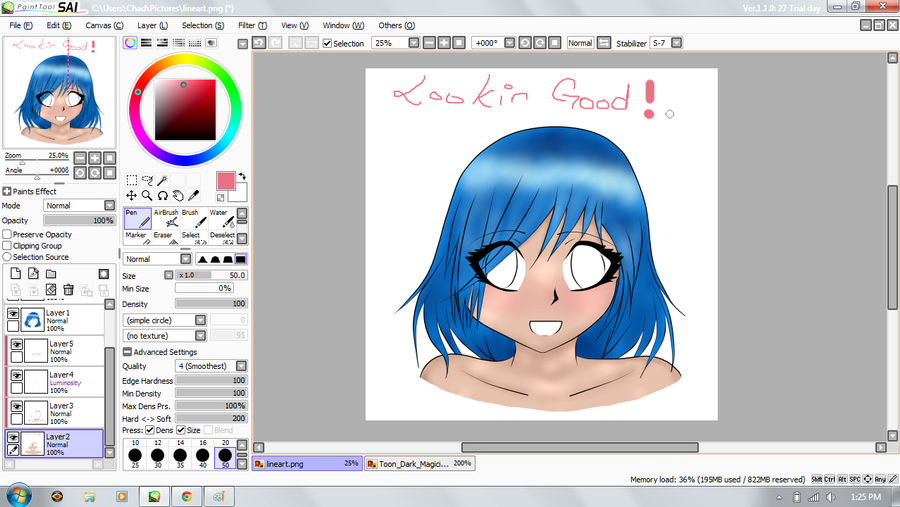
Task: Open the Filter menu
Action: pos(253,25)
